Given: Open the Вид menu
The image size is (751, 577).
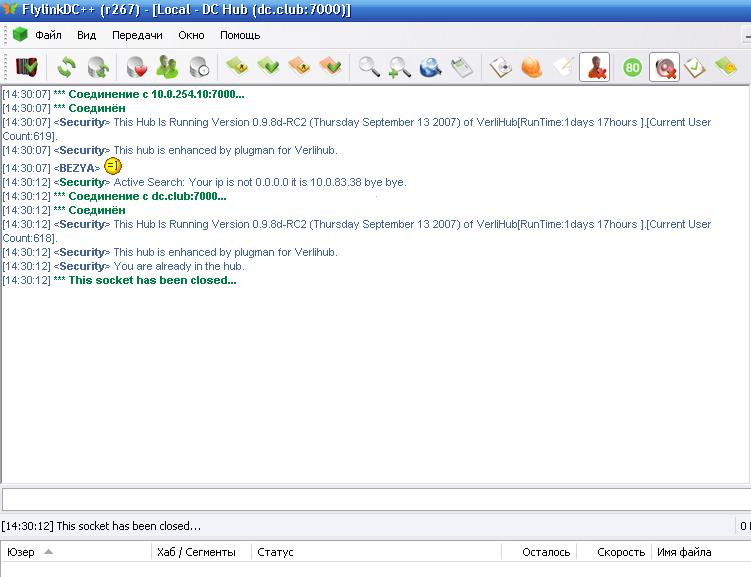Looking at the screenshot, I should (x=86, y=35).
